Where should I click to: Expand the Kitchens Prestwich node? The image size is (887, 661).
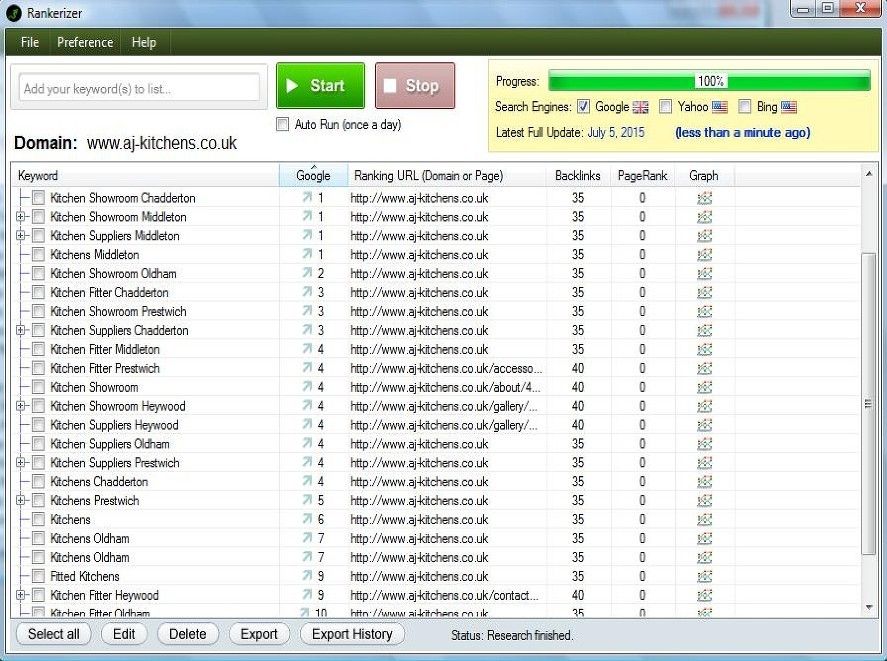(x=20, y=500)
